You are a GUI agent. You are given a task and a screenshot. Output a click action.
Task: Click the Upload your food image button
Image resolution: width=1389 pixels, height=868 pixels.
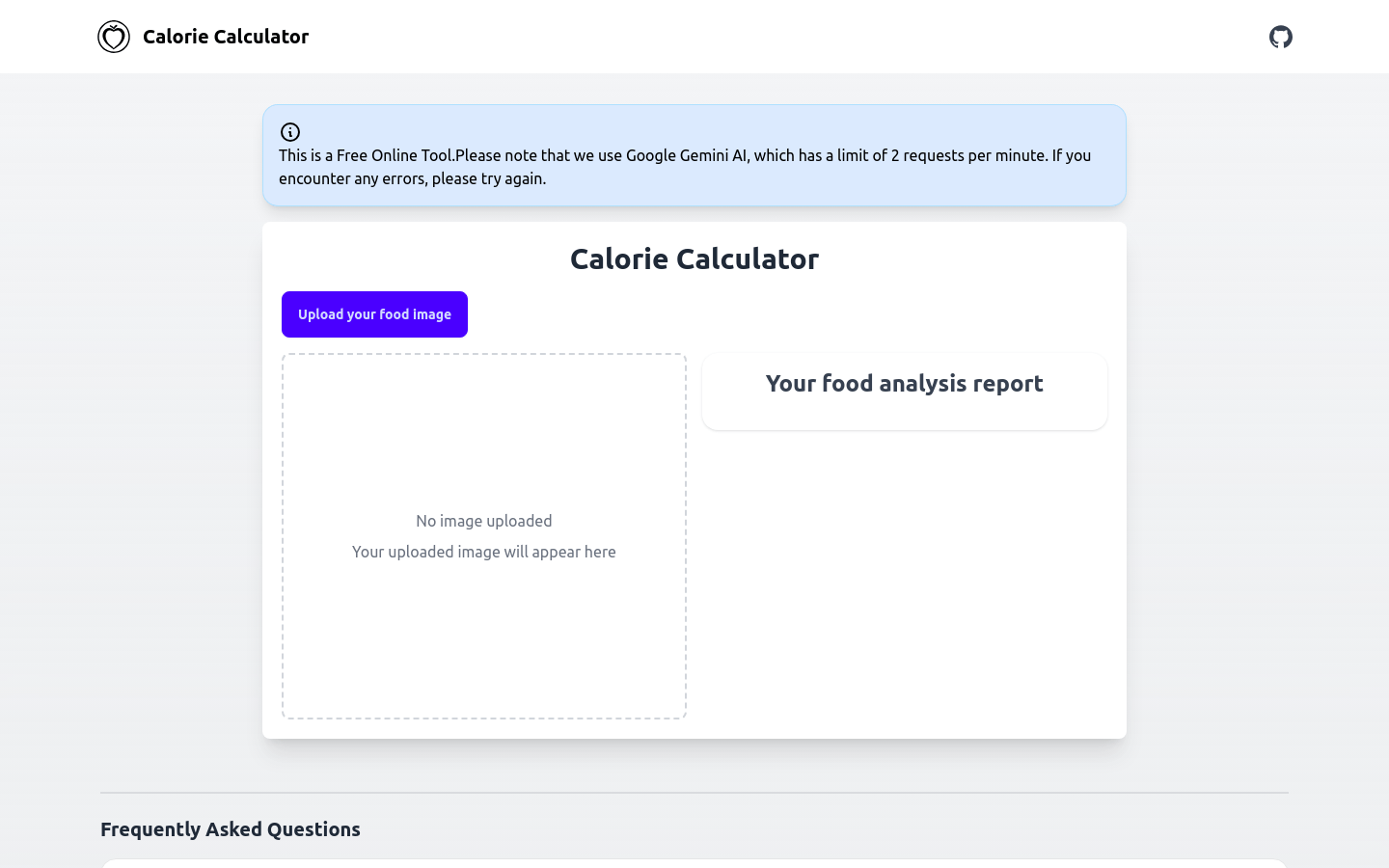pos(374,314)
